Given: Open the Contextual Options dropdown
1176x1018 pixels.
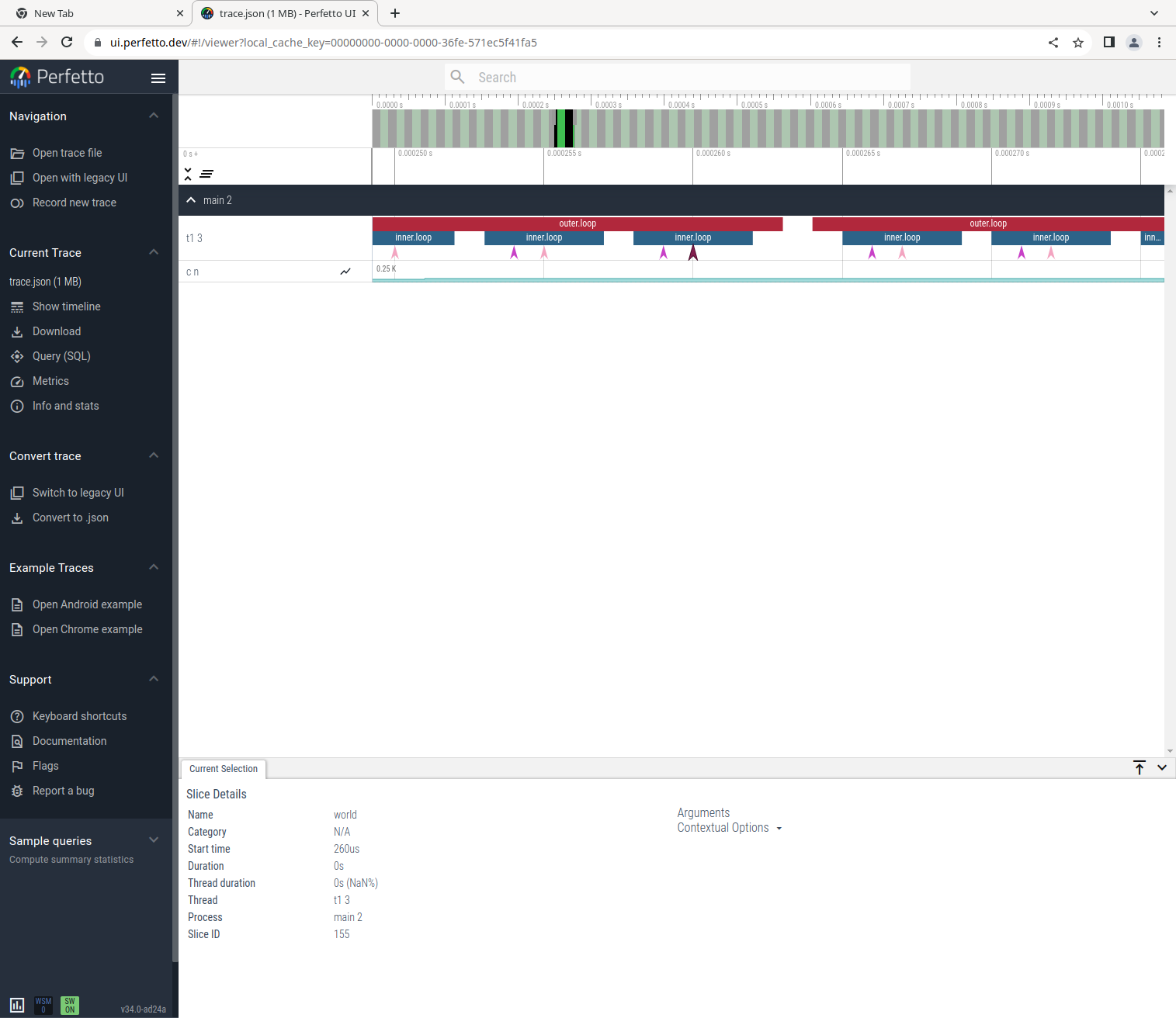Looking at the screenshot, I should [x=728, y=827].
